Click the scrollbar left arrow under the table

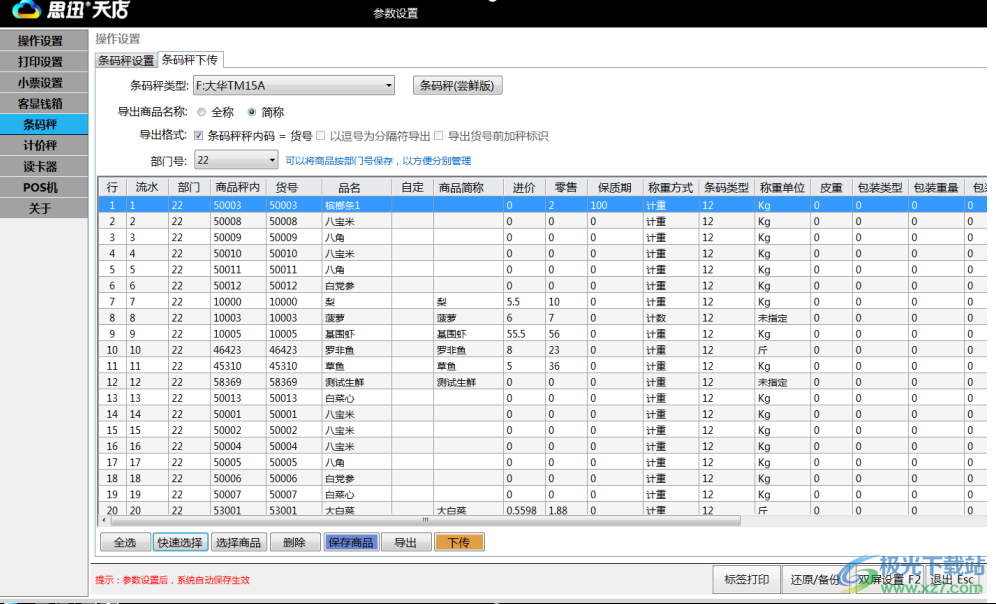[x=104, y=520]
